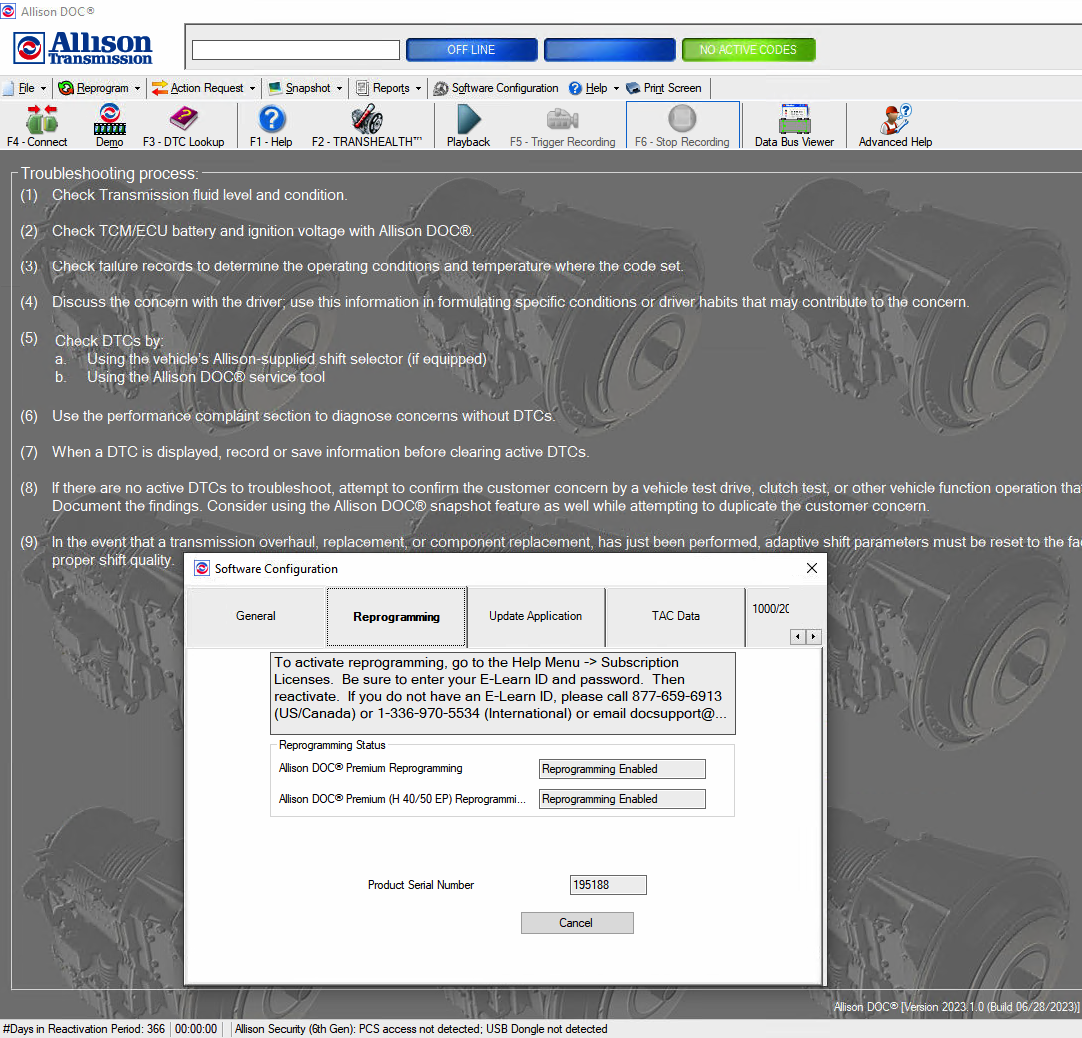The image size is (1082, 1038).
Task: Click the Software Configuration dialog title icon
Action: point(201,568)
